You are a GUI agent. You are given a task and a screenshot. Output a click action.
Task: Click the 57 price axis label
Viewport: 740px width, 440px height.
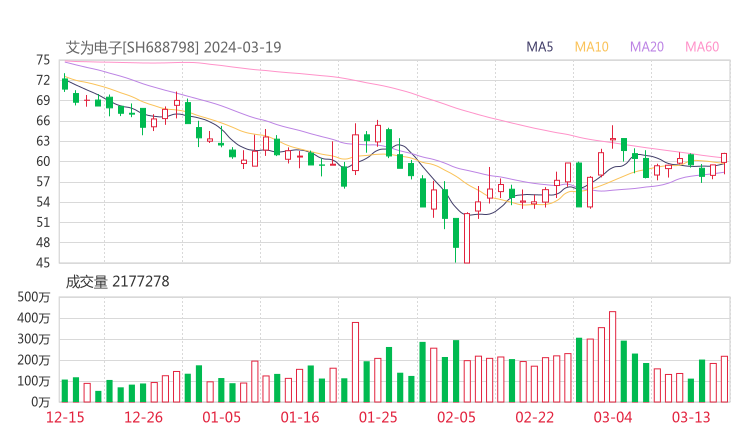coord(43,182)
